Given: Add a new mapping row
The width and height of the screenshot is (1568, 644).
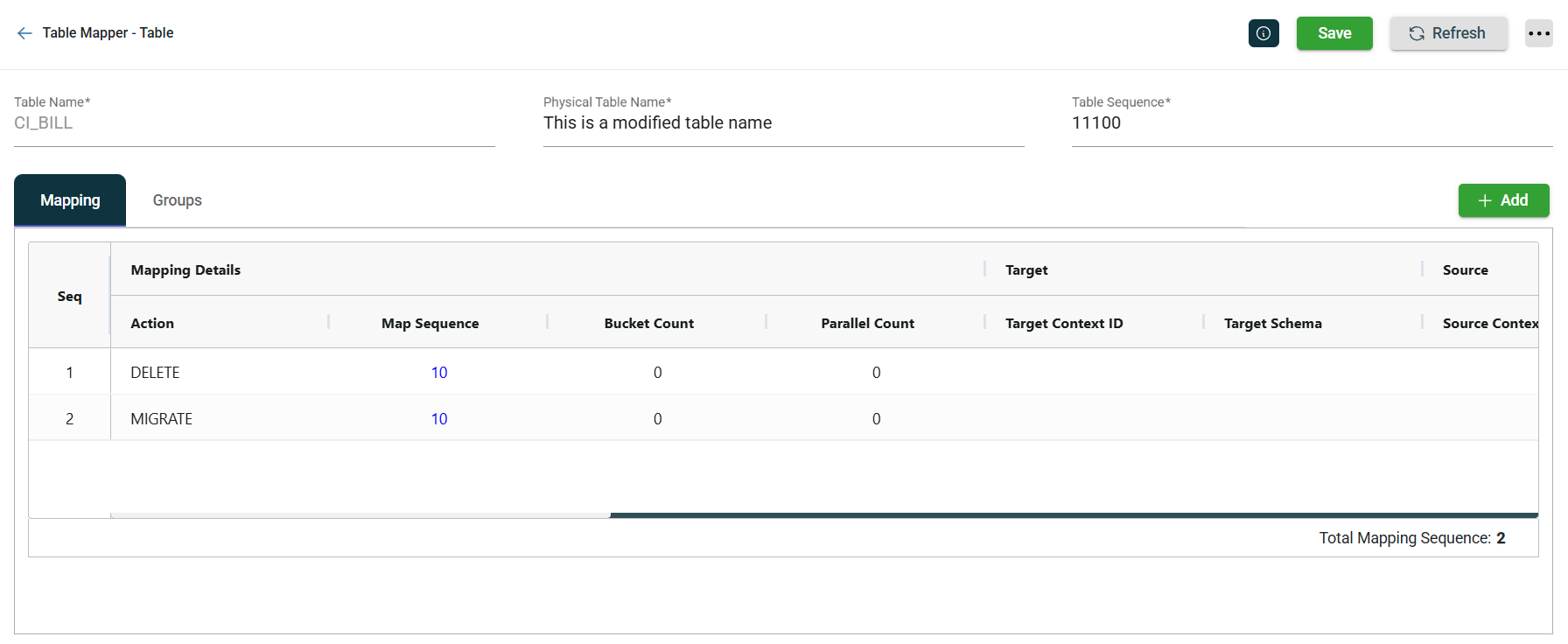Looking at the screenshot, I should 1502,200.
